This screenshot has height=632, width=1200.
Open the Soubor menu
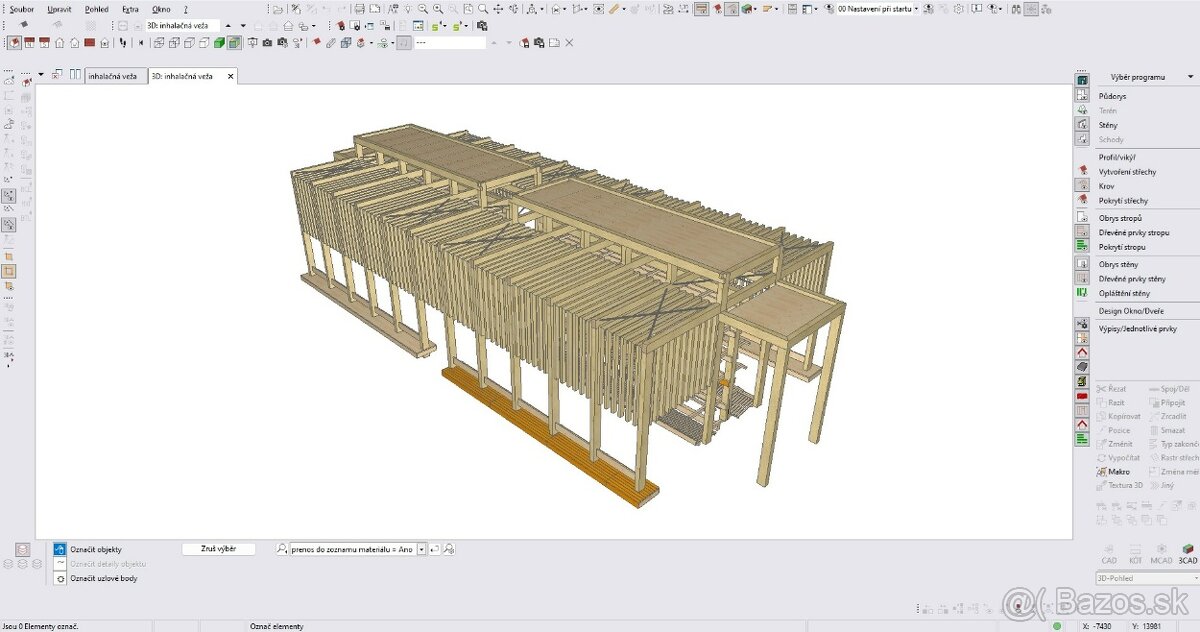click(22, 9)
